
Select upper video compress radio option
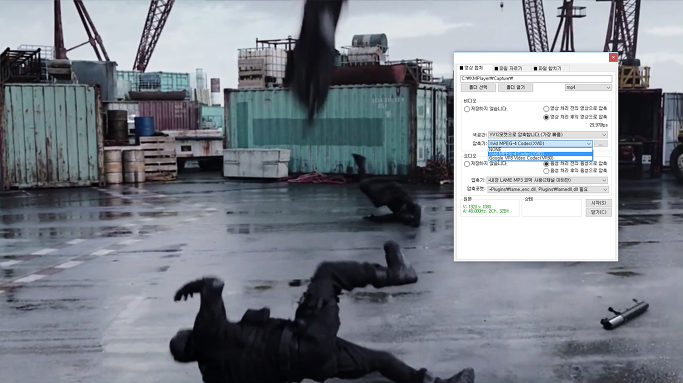tap(546, 108)
